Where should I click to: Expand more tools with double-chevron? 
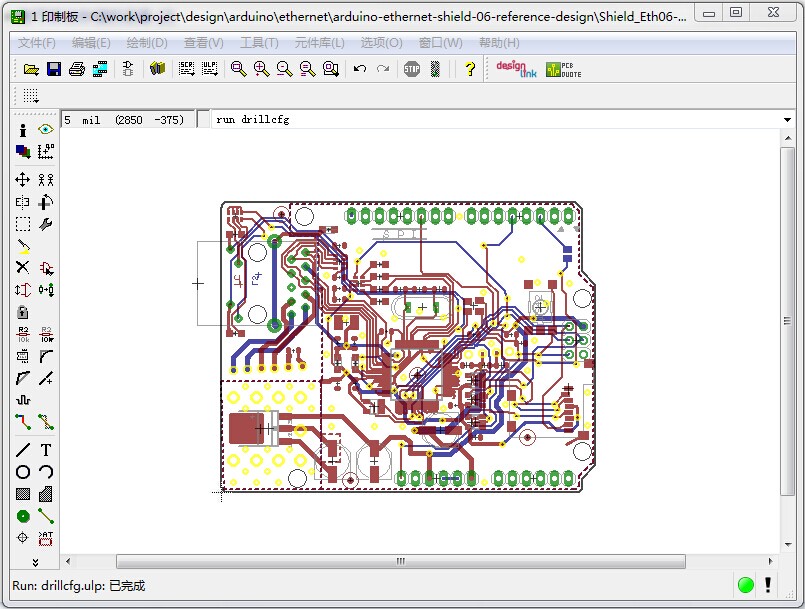coord(35,563)
